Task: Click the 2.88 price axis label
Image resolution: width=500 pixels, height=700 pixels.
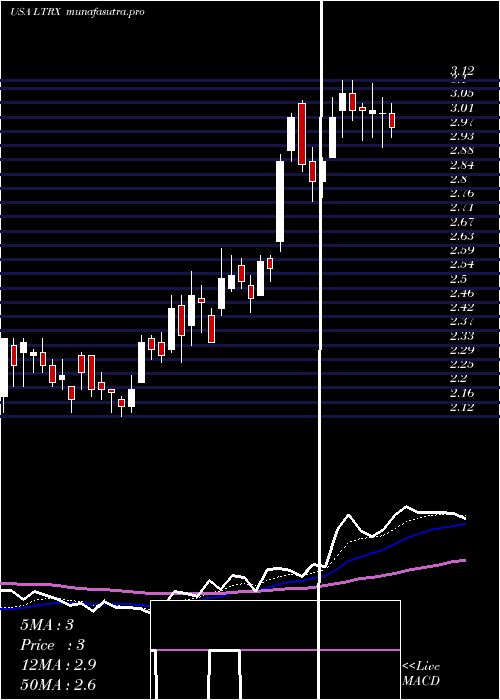Action: [x=462, y=150]
